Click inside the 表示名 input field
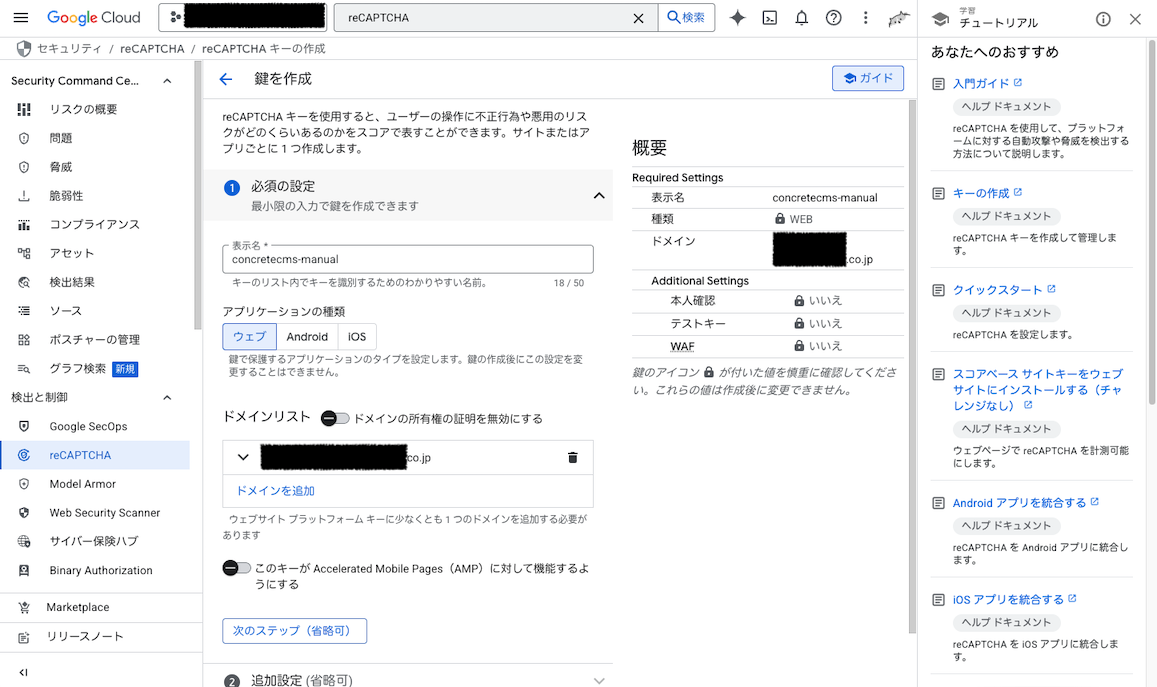Image resolution: width=1157 pixels, height=687 pixels. (x=408, y=259)
